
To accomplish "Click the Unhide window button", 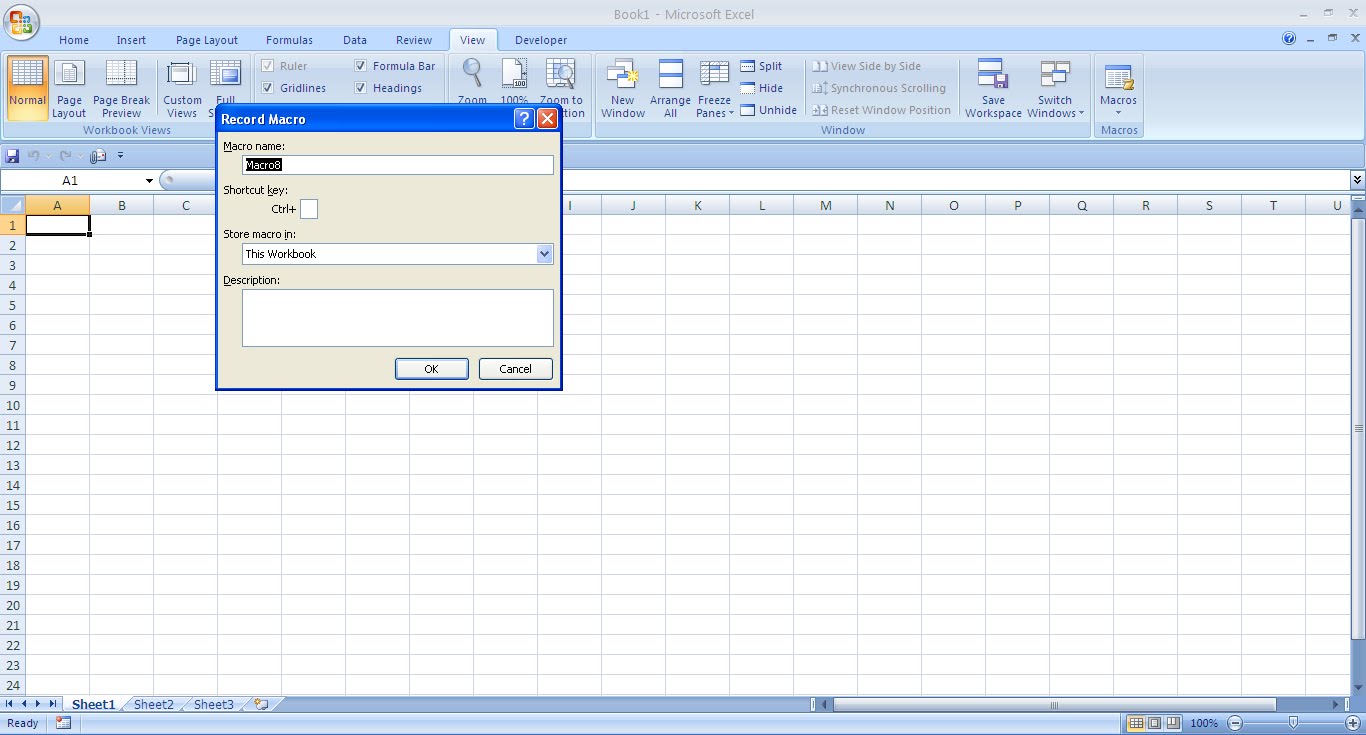I will (x=769, y=110).
